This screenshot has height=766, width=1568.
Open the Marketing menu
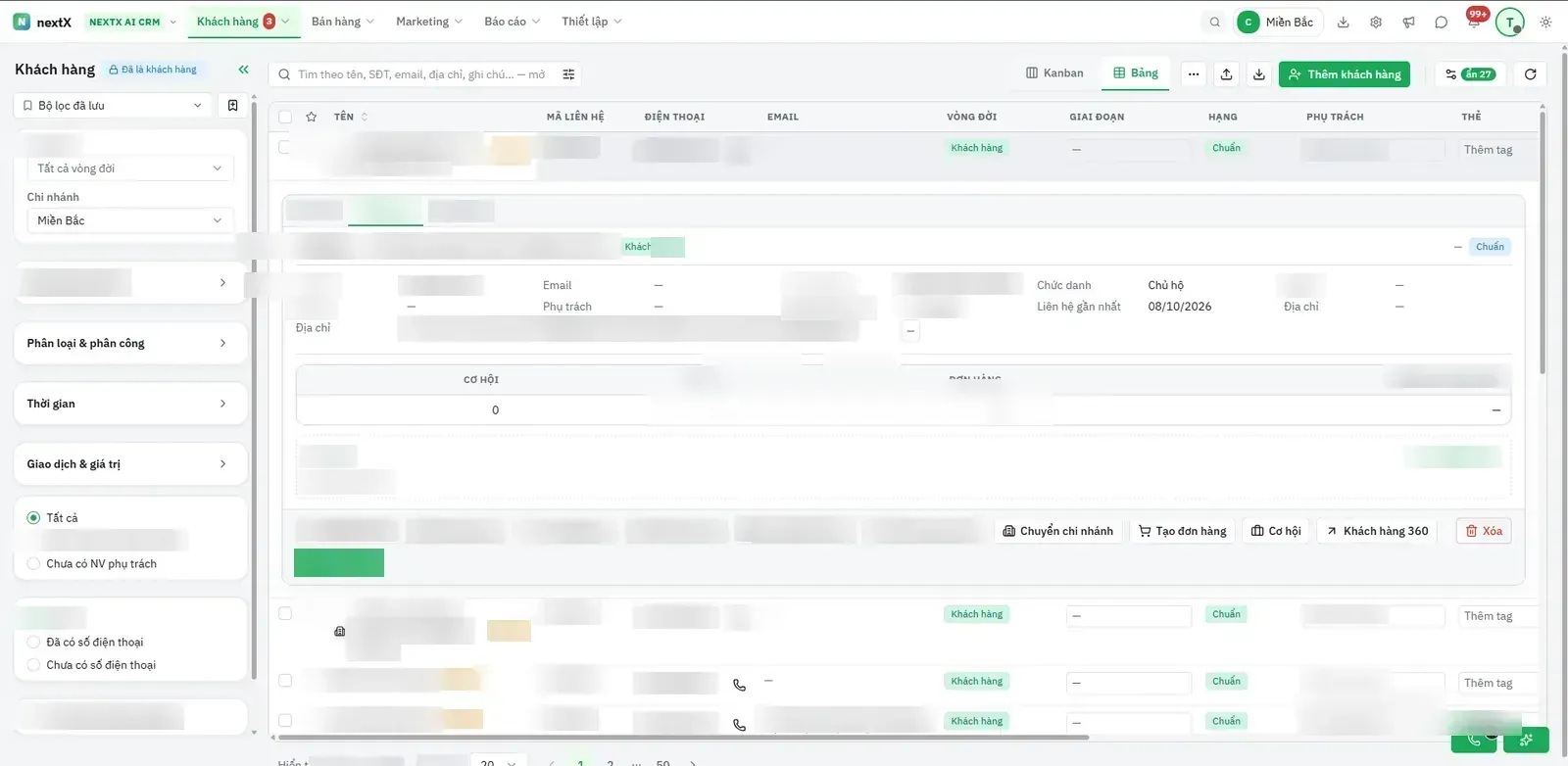point(428,22)
